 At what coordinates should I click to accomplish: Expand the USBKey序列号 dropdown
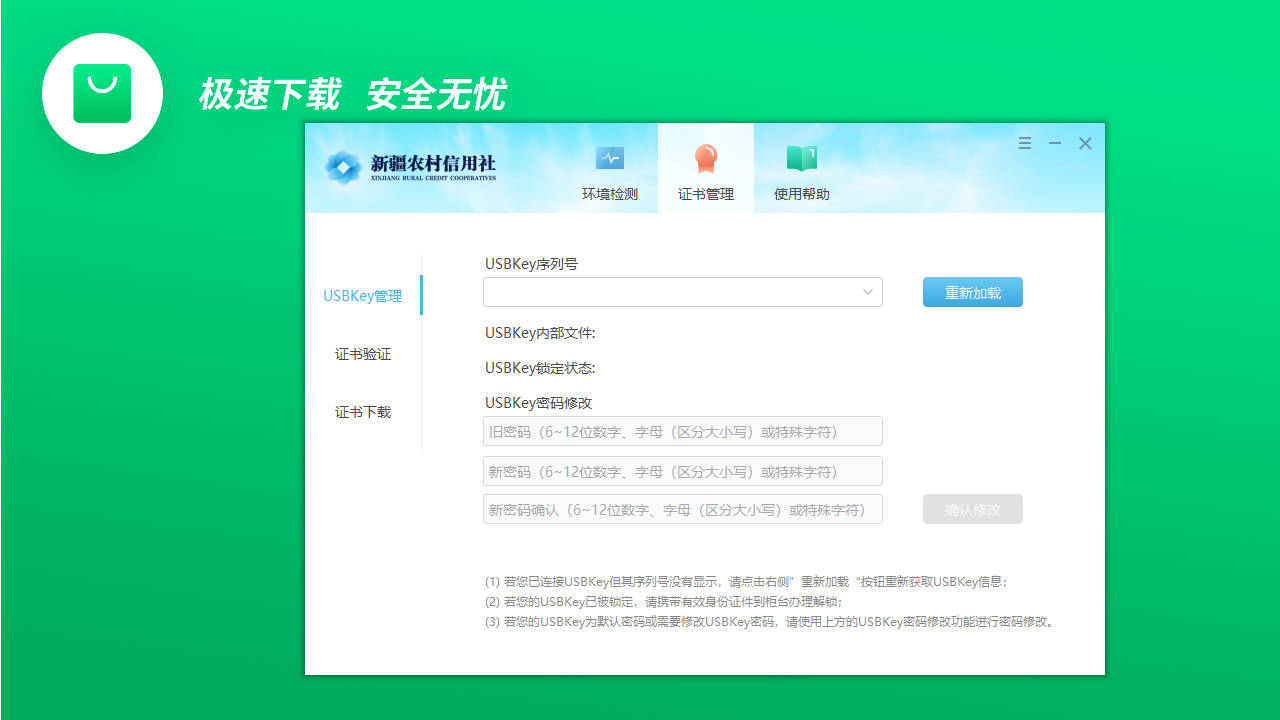[x=683, y=292]
